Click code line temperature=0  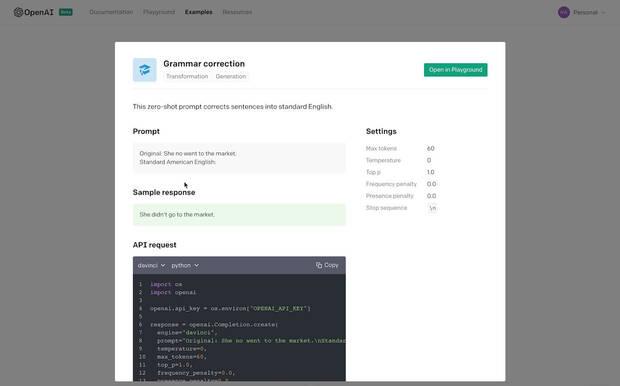(x=182, y=349)
